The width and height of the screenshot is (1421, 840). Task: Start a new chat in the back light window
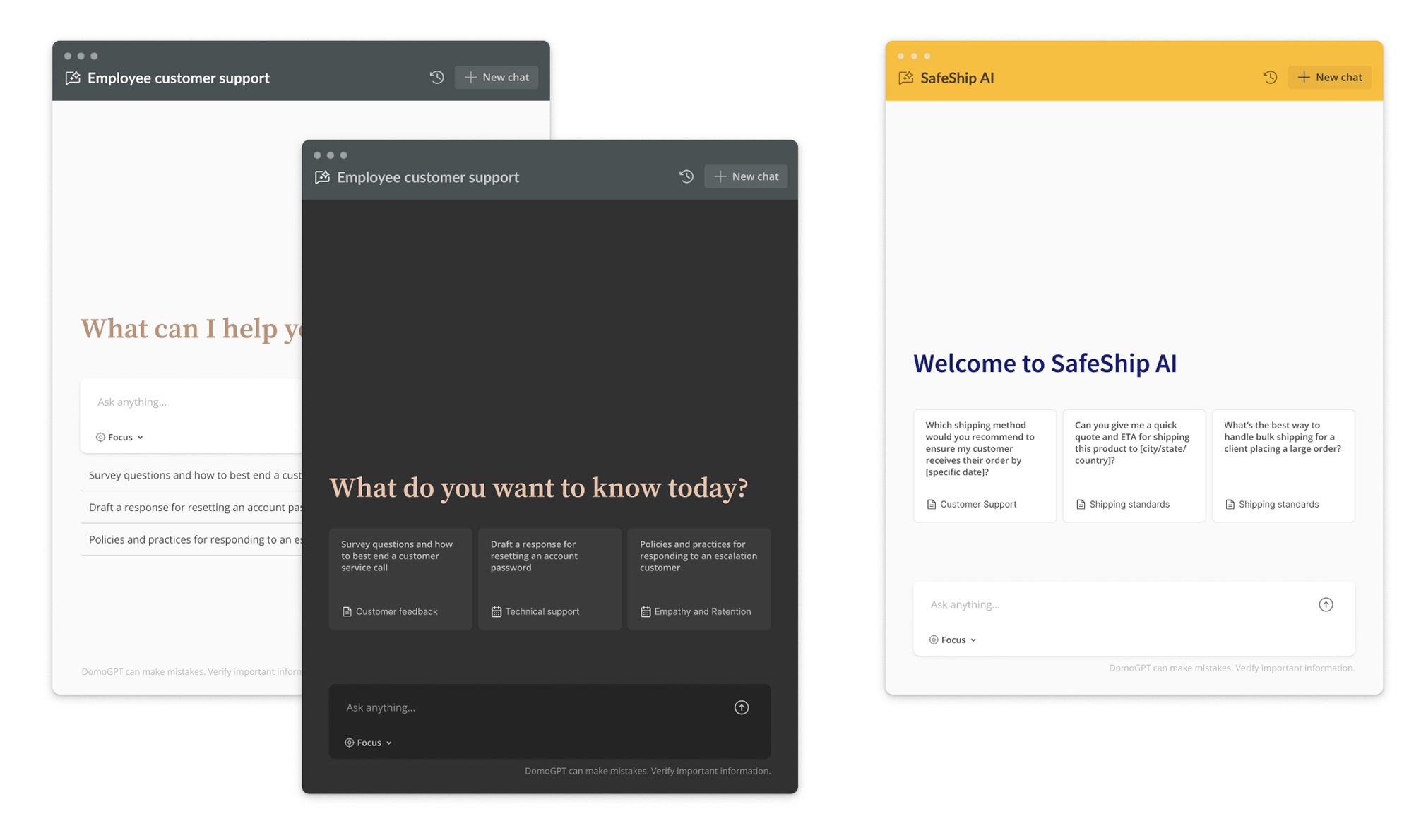point(497,78)
